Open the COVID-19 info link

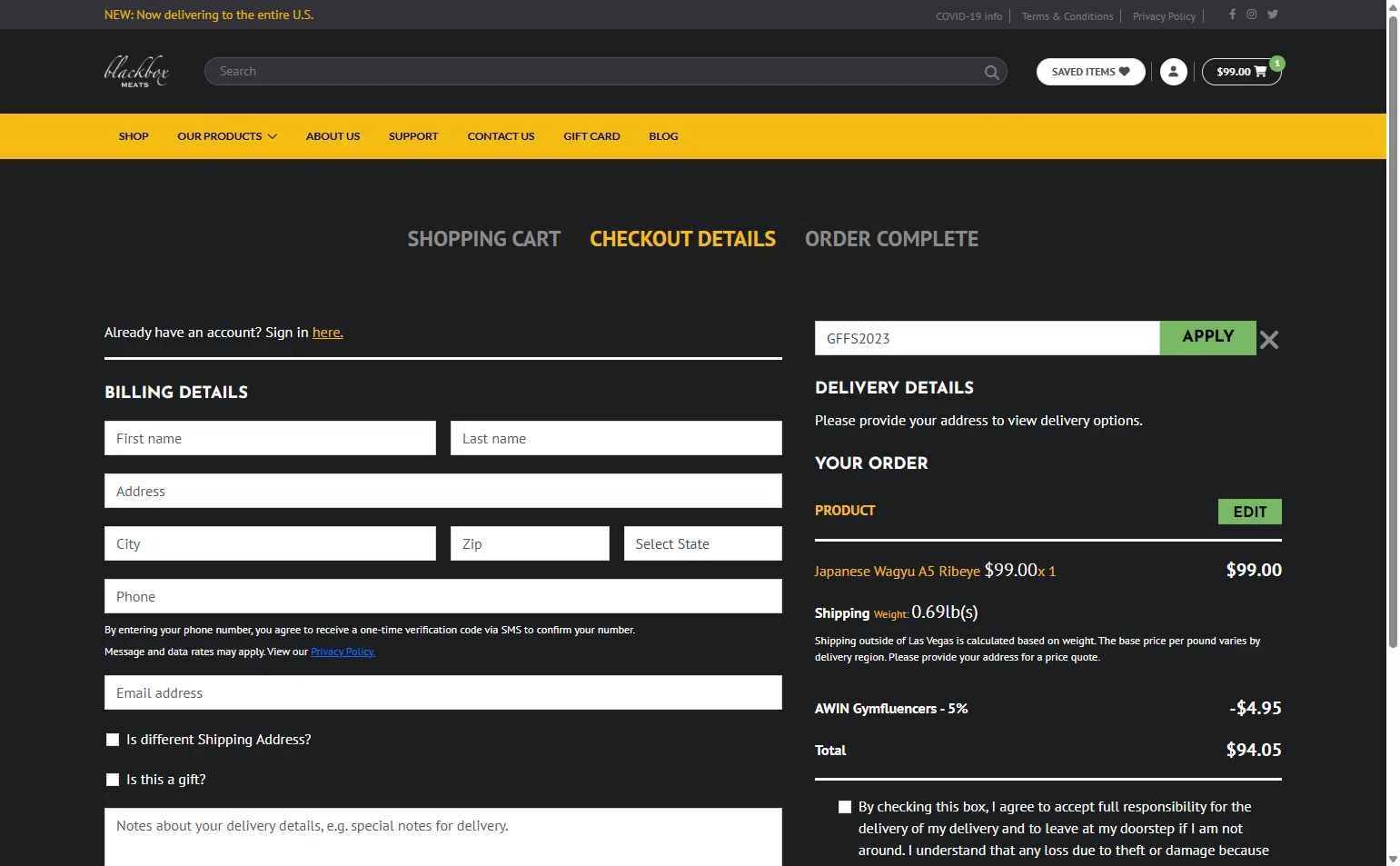tap(968, 16)
